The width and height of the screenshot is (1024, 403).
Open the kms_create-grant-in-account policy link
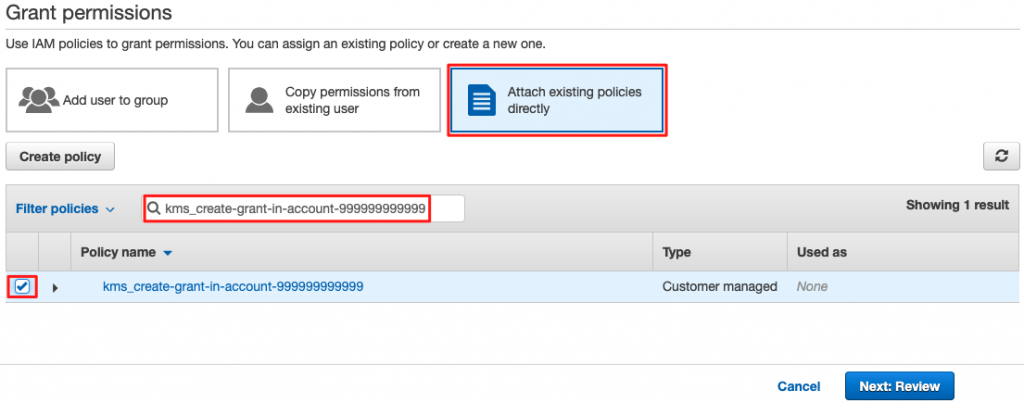coord(233,287)
